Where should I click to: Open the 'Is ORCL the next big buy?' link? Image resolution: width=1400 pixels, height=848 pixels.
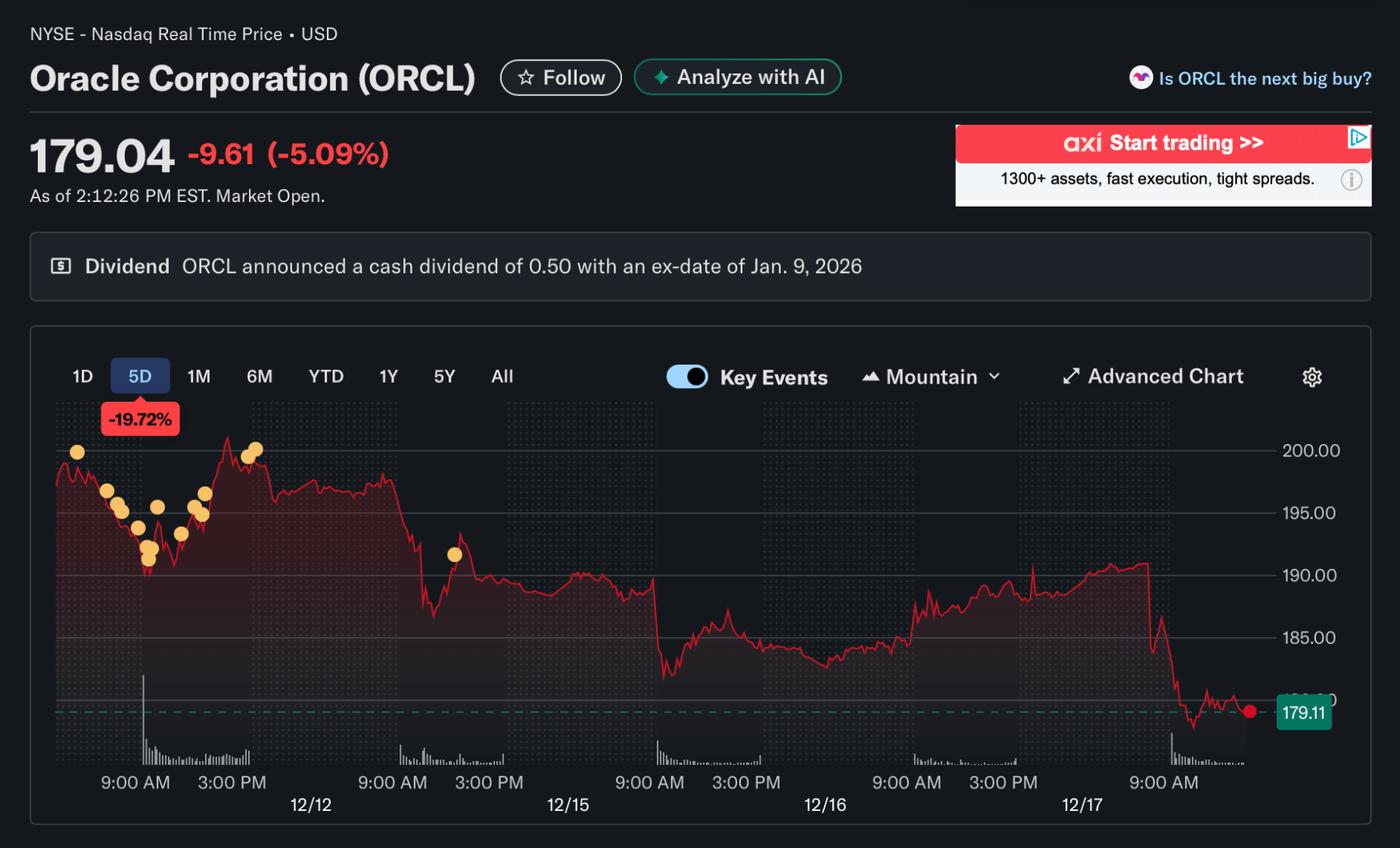[x=1264, y=79]
